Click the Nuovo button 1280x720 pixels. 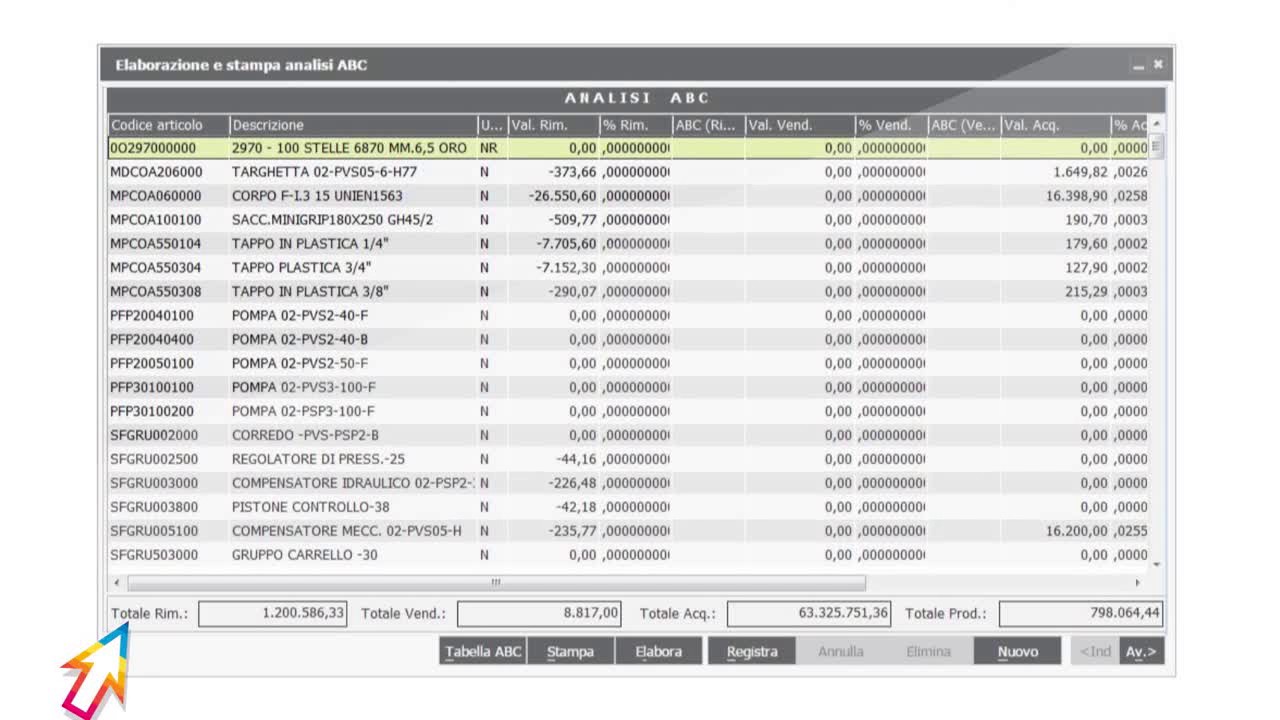[1017, 651]
